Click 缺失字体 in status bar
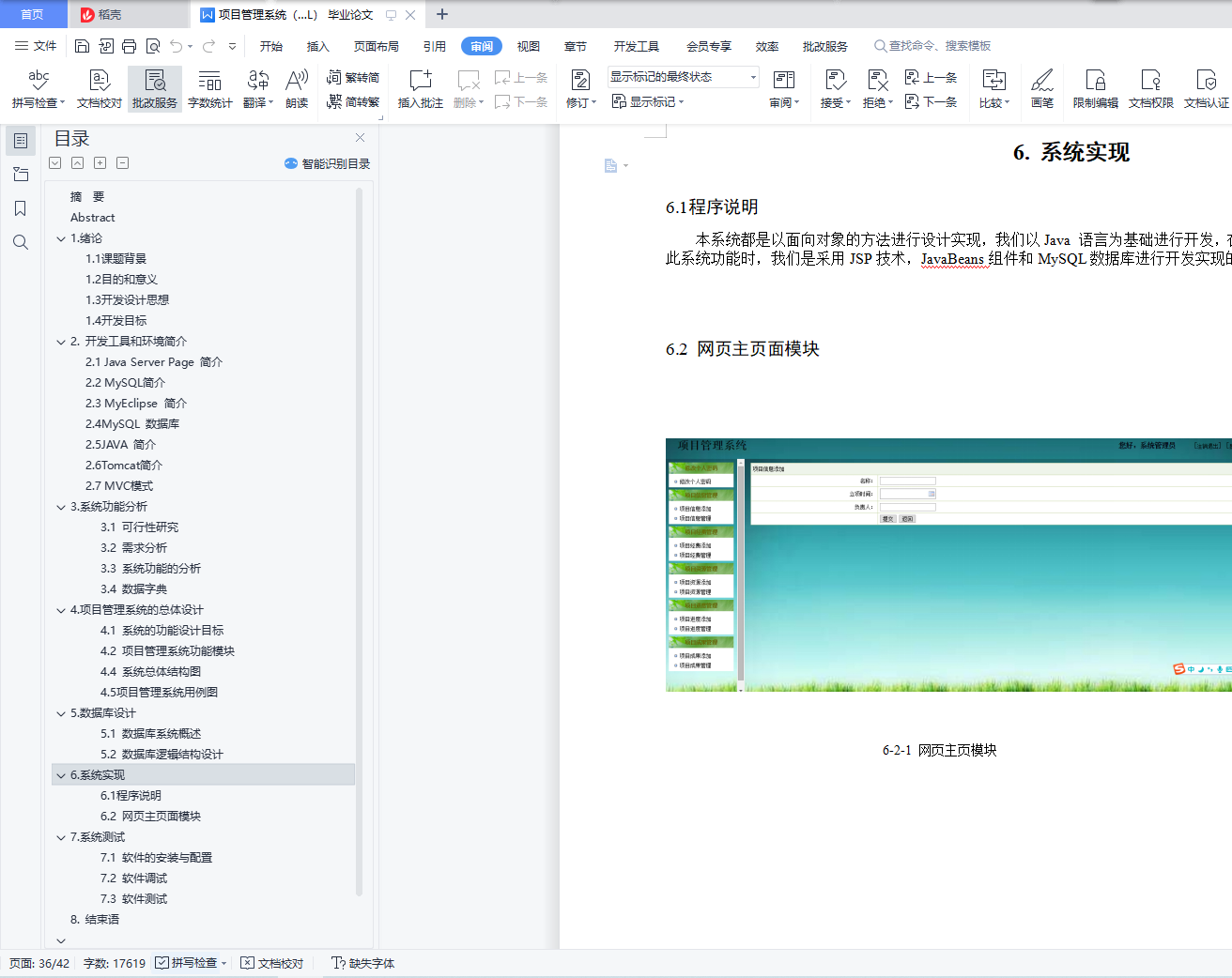1232x978 pixels. pyautogui.click(x=363, y=963)
